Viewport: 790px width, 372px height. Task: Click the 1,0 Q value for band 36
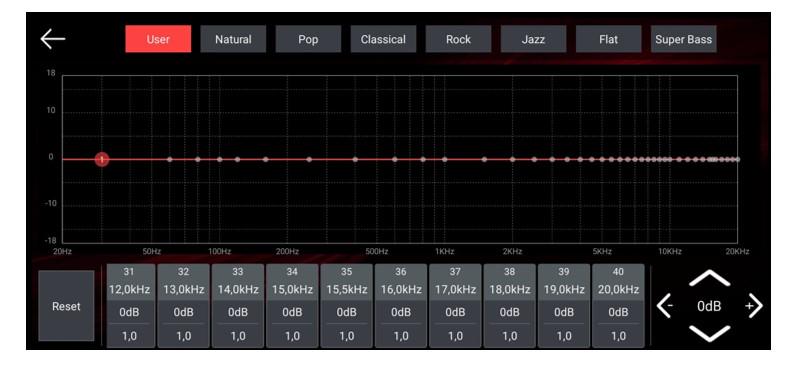pyautogui.click(x=401, y=336)
